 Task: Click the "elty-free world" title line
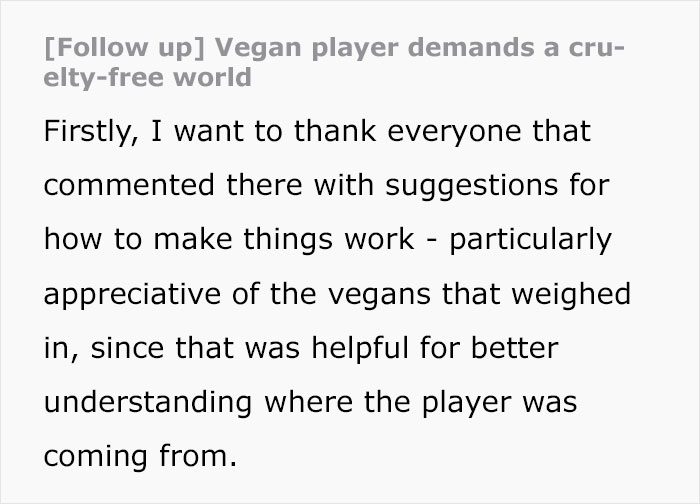[x=147, y=77]
